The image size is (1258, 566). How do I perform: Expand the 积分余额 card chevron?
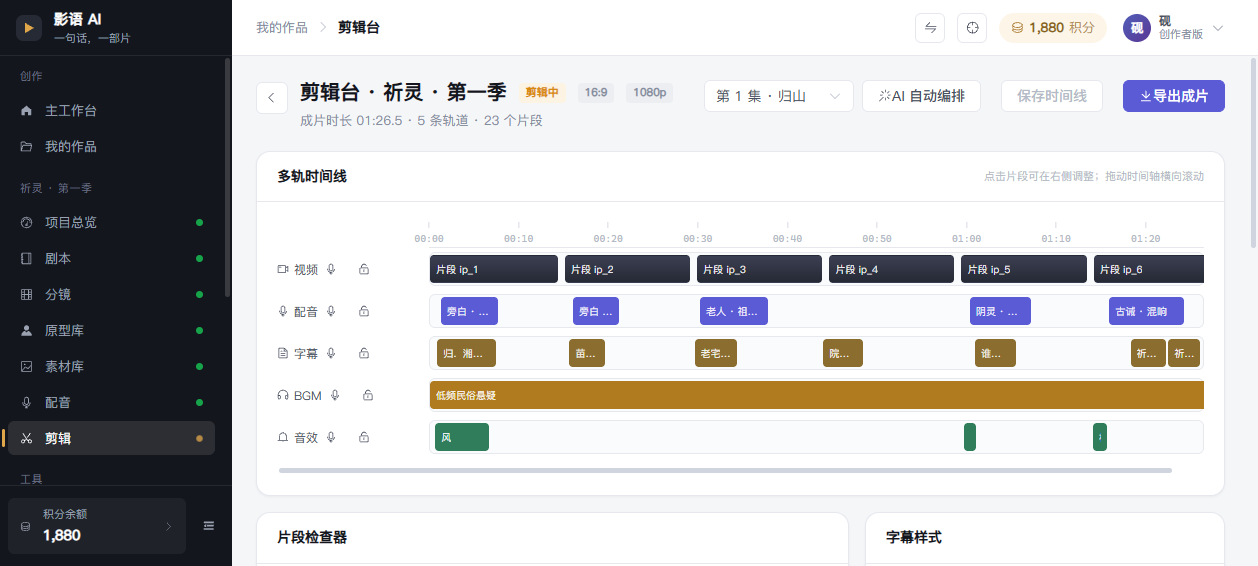pos(168,526)
